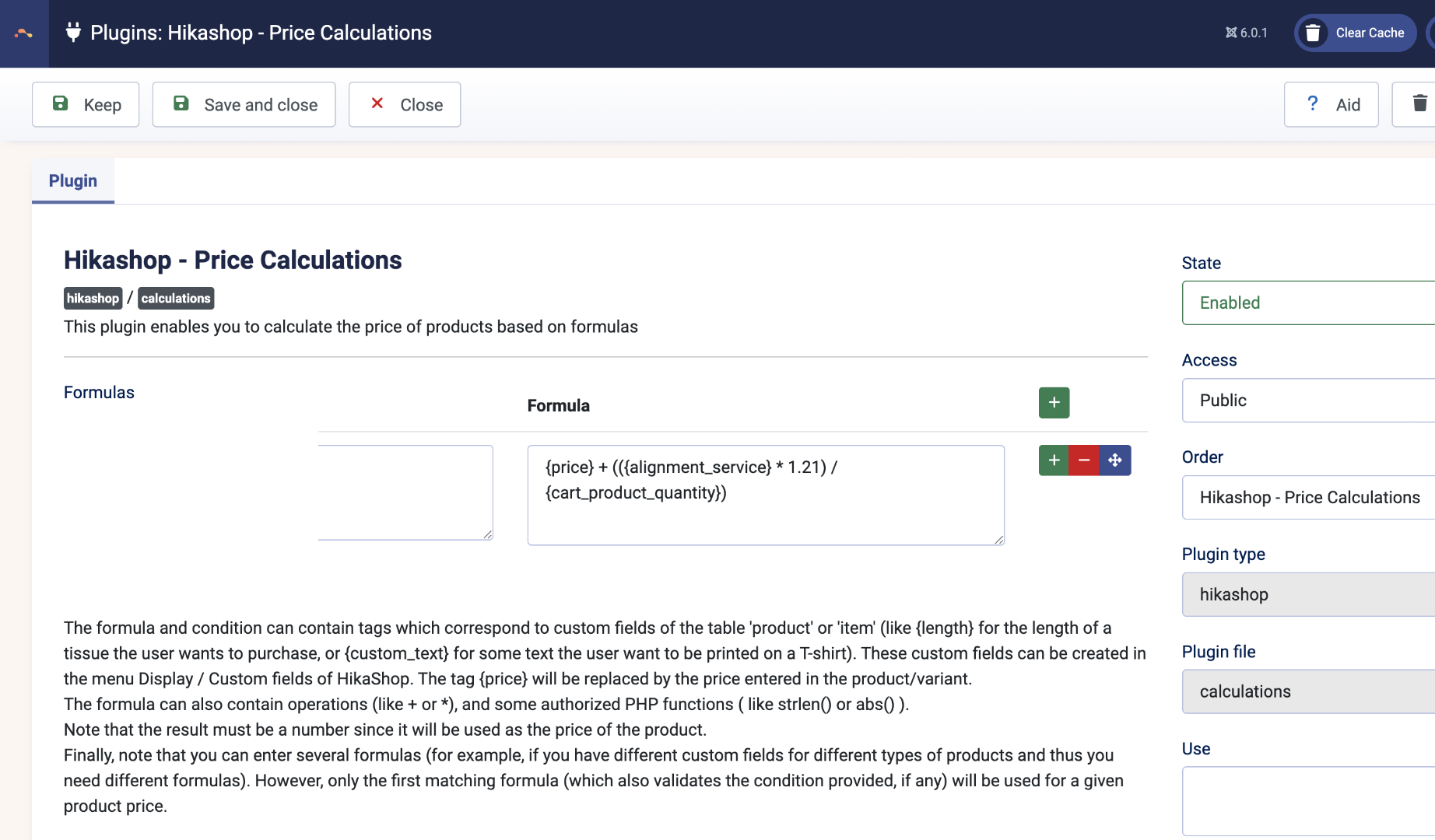Click the blue move handle icon
Viewport: 1435px width, 840px height.
click(1115, 460)
